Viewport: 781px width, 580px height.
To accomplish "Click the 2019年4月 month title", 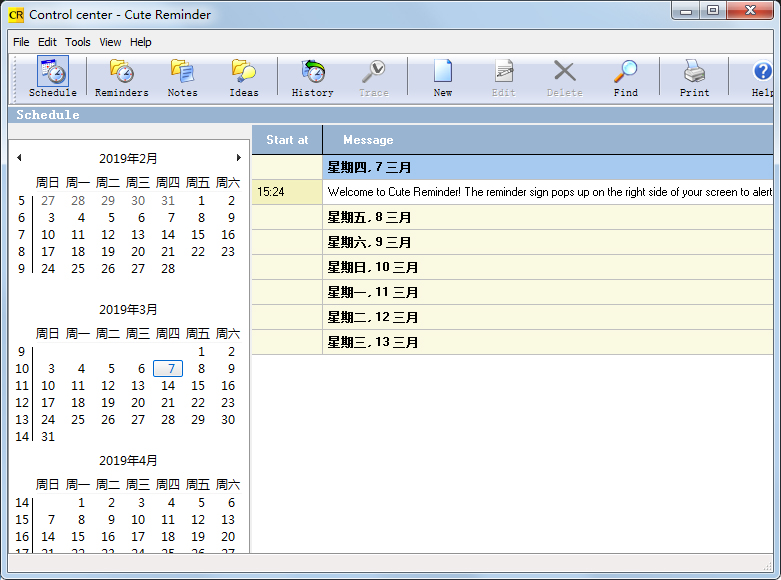I will [128, 460].
